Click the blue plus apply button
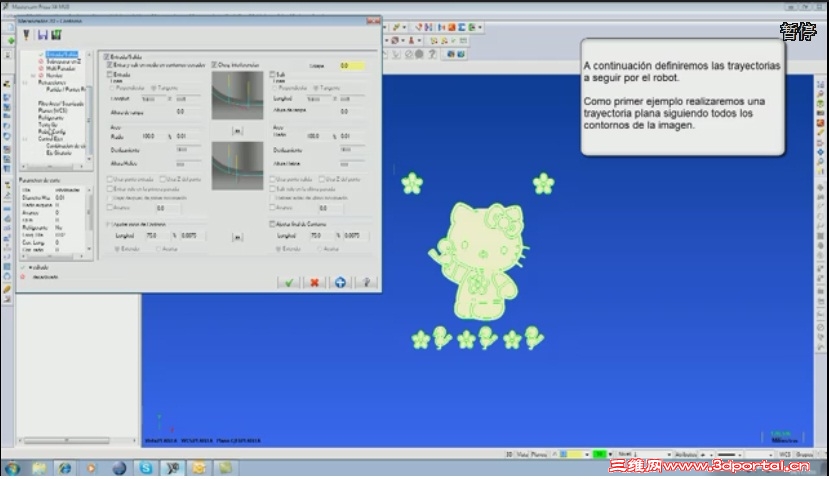Screen dimensions: 829x479 [340, 282]
